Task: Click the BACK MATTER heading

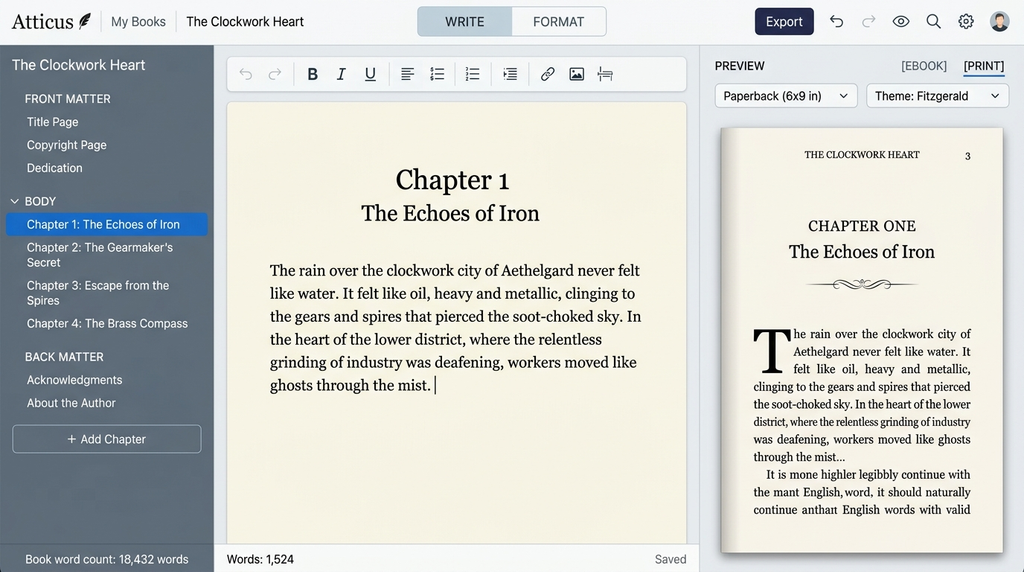Action: [x=64, y=357]
